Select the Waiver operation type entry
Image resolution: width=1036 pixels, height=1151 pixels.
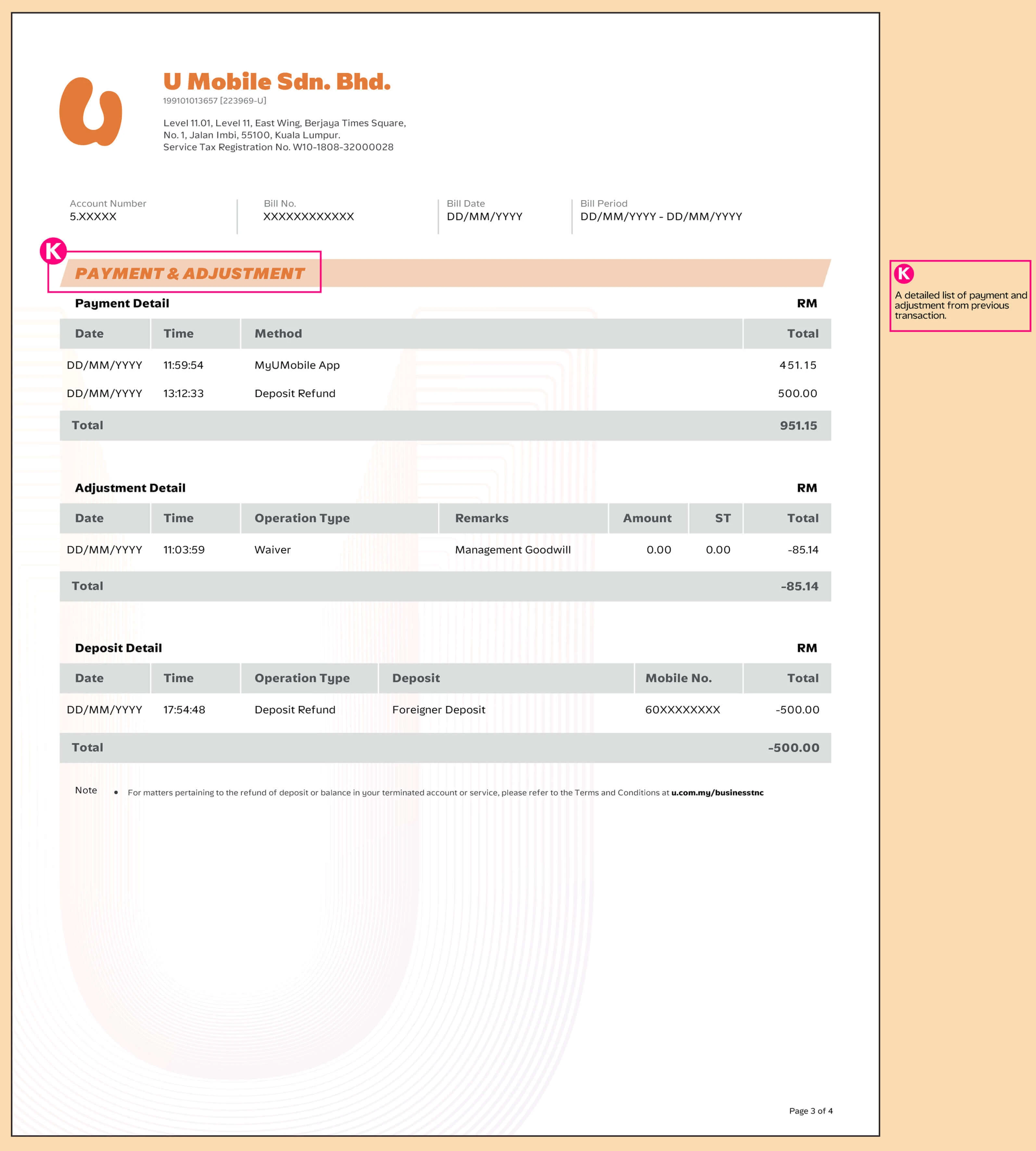(272, 549)
